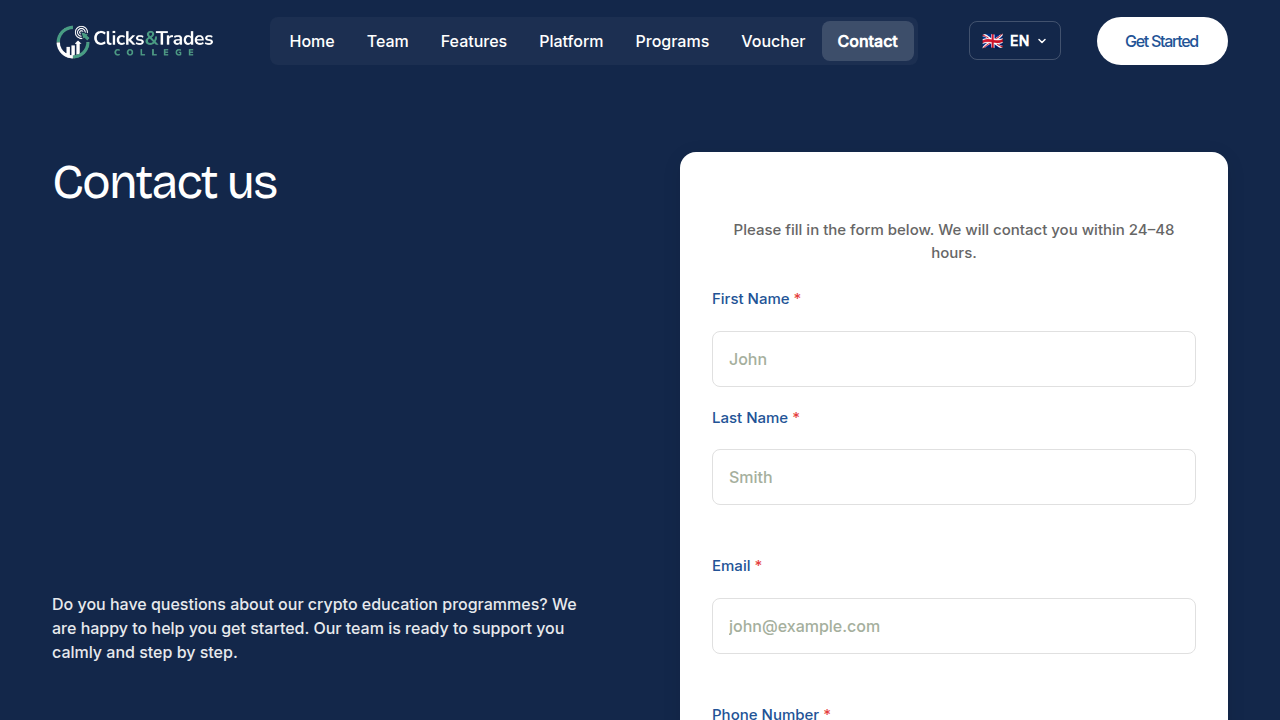
Task: Click the Contact us heading
Action: pyautogui.click(x=165, y=182)
